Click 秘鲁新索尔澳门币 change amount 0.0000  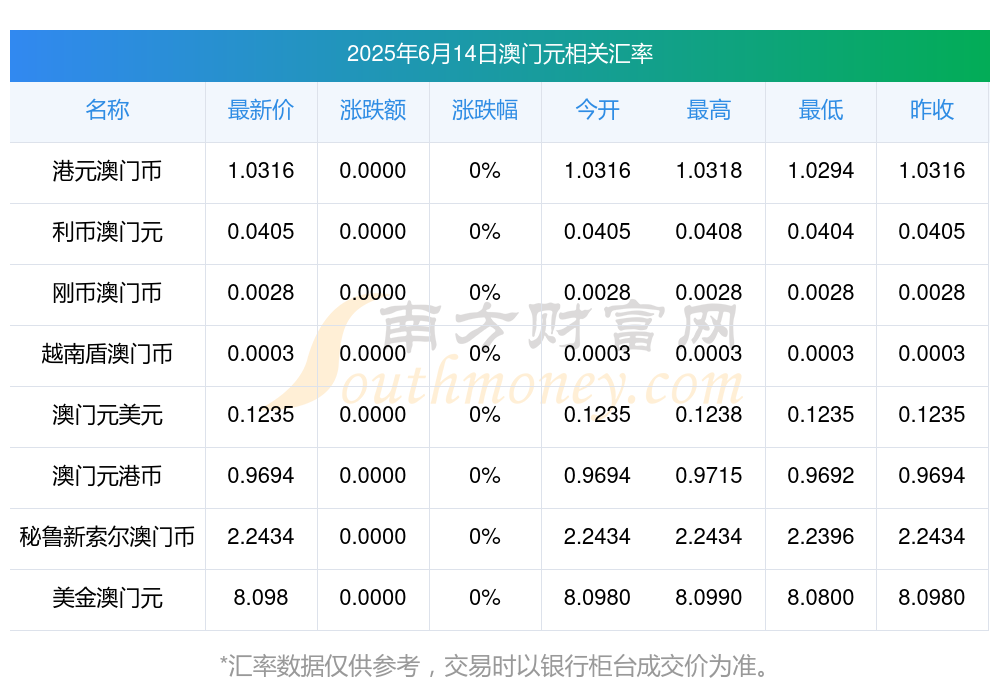[373, 537]
